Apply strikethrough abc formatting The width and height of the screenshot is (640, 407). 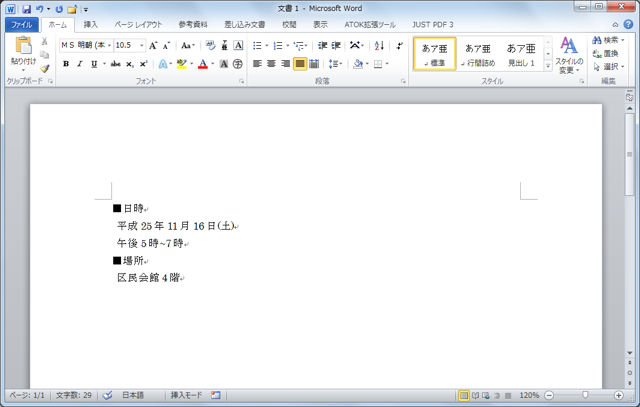pyautogui.click(x=116, y=64)
